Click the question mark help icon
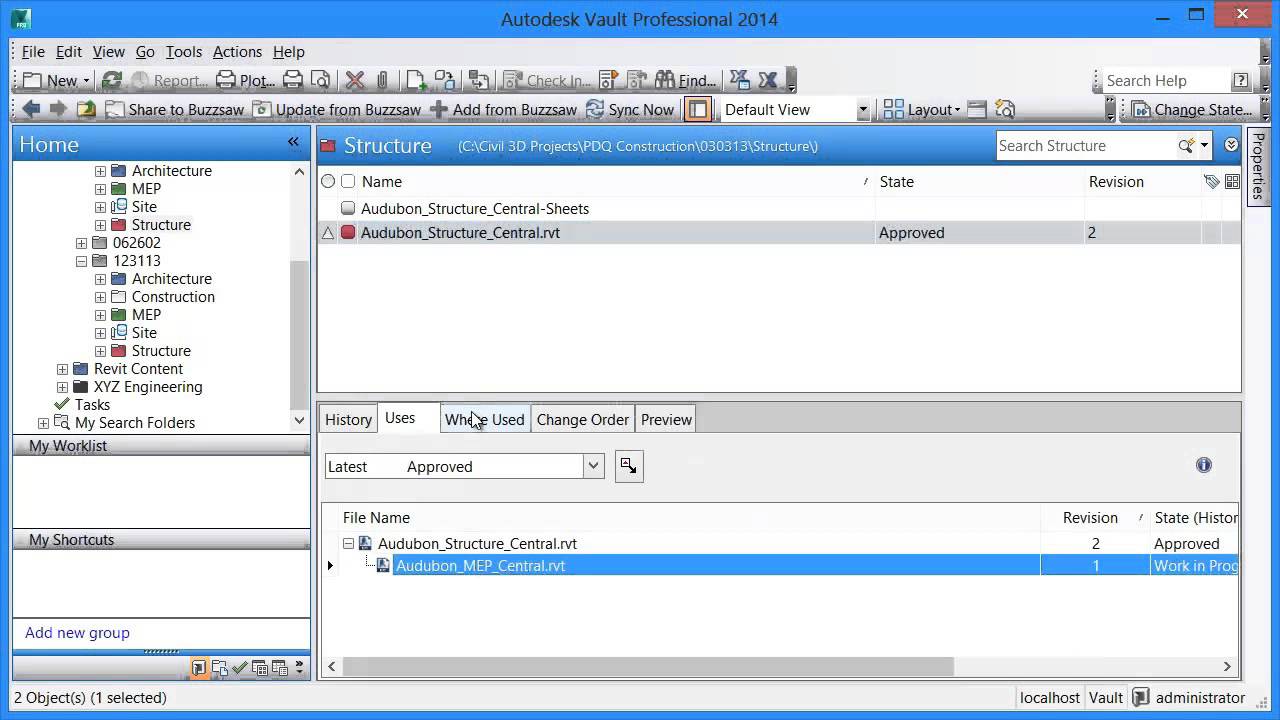The image size is (1280, 720). click(x=1240, y=80)
